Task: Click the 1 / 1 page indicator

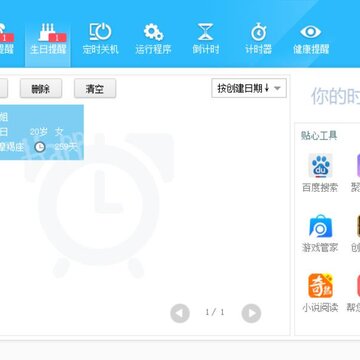Action: pyautogui.click(x=215, y=312)
